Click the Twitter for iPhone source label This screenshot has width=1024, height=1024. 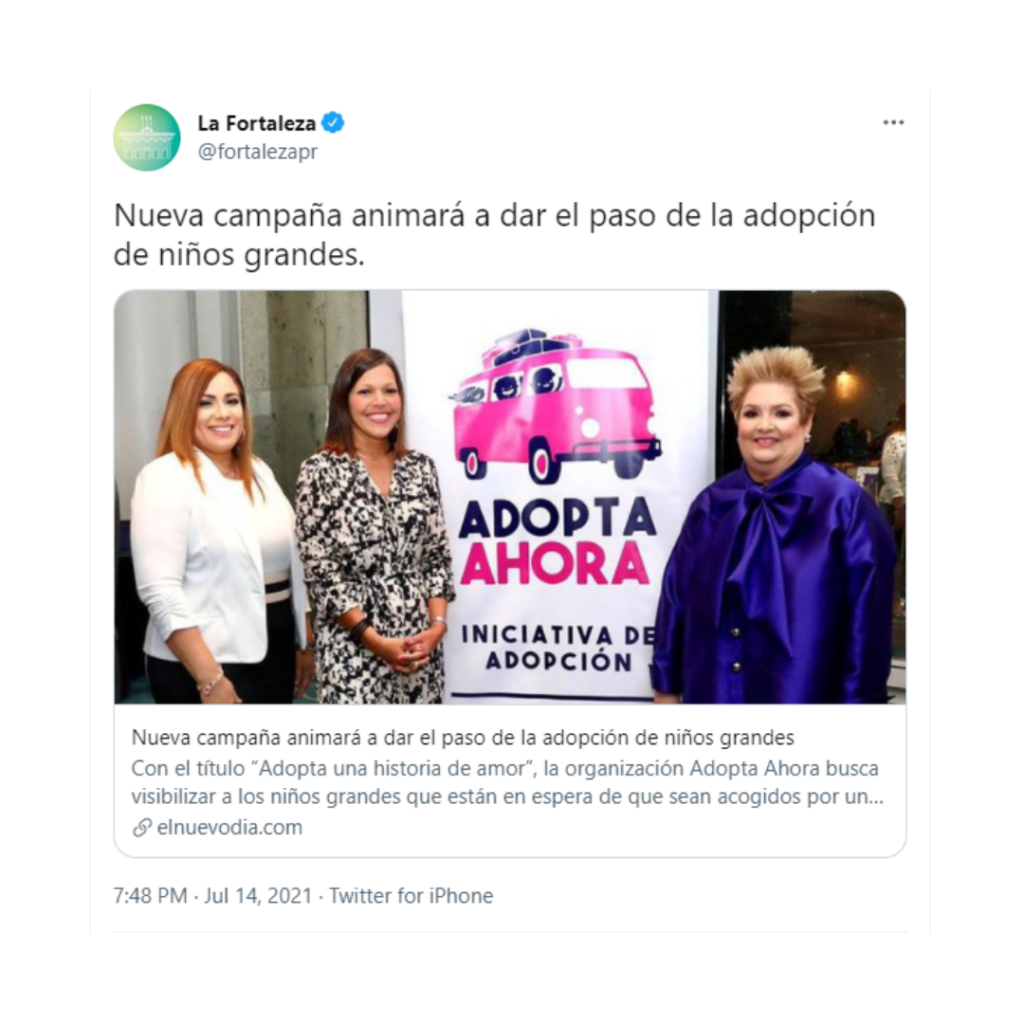[x=411, y=895]
